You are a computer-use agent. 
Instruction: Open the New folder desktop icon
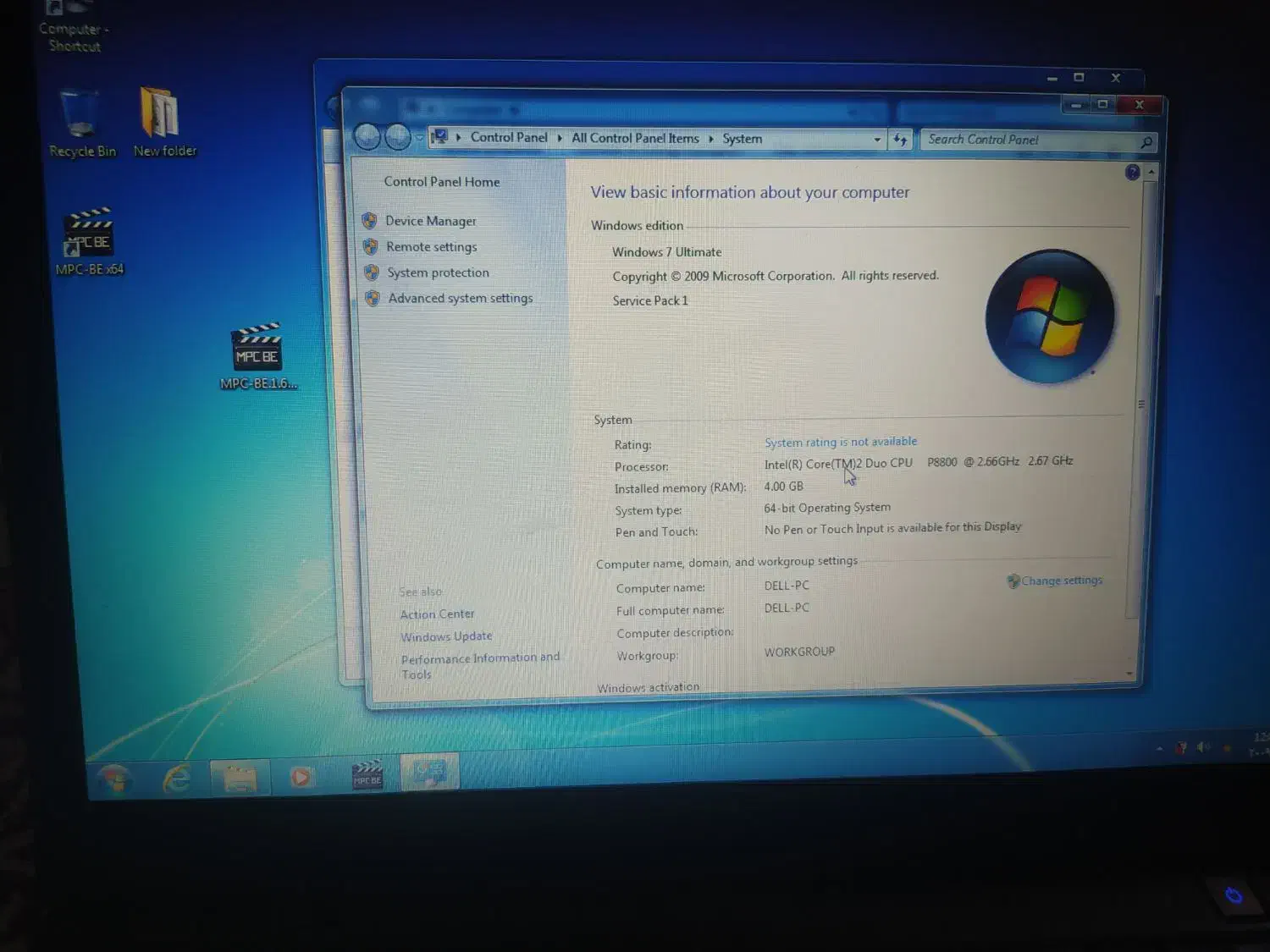coord(164,124)
